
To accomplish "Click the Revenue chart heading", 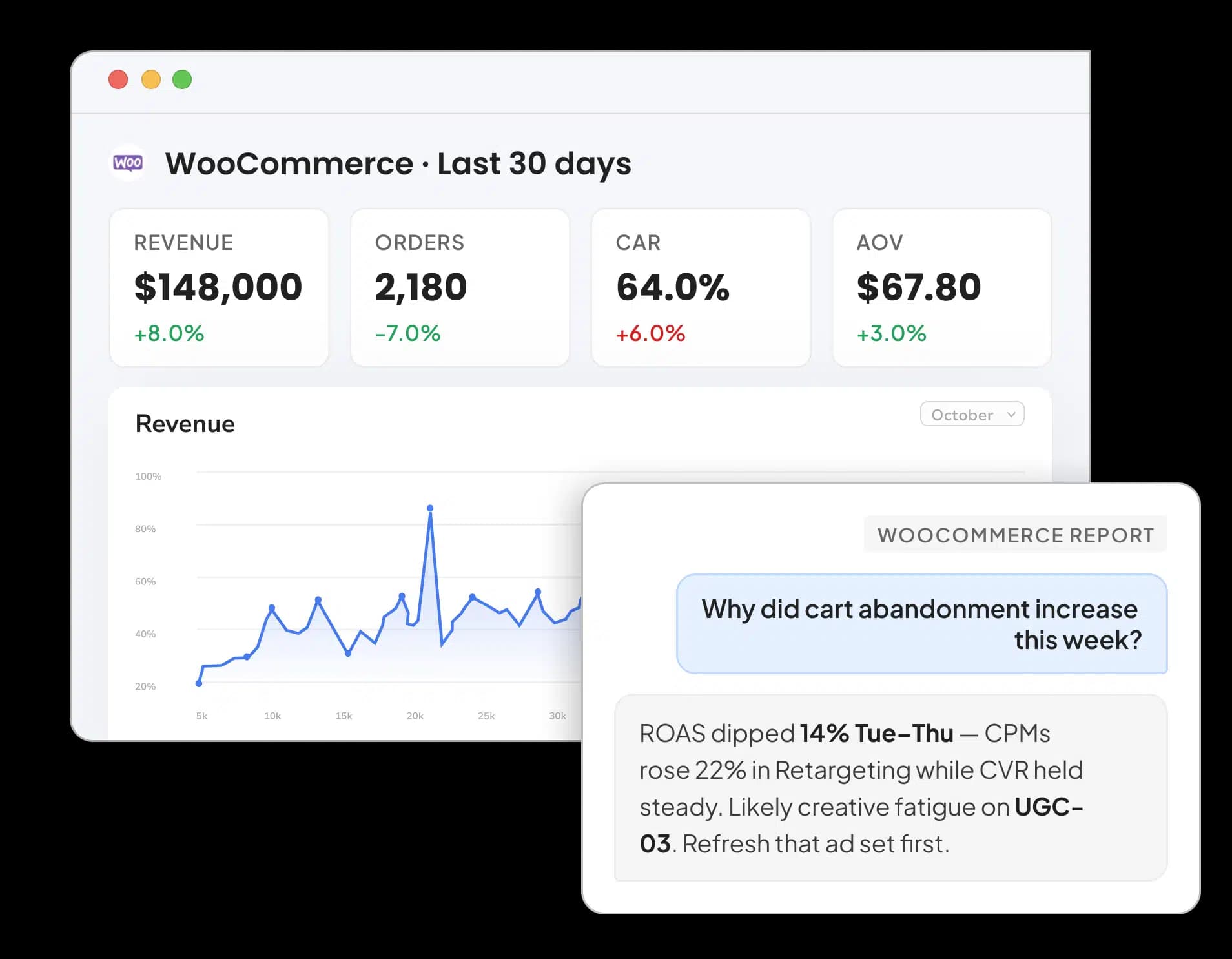I will point(185,424).
